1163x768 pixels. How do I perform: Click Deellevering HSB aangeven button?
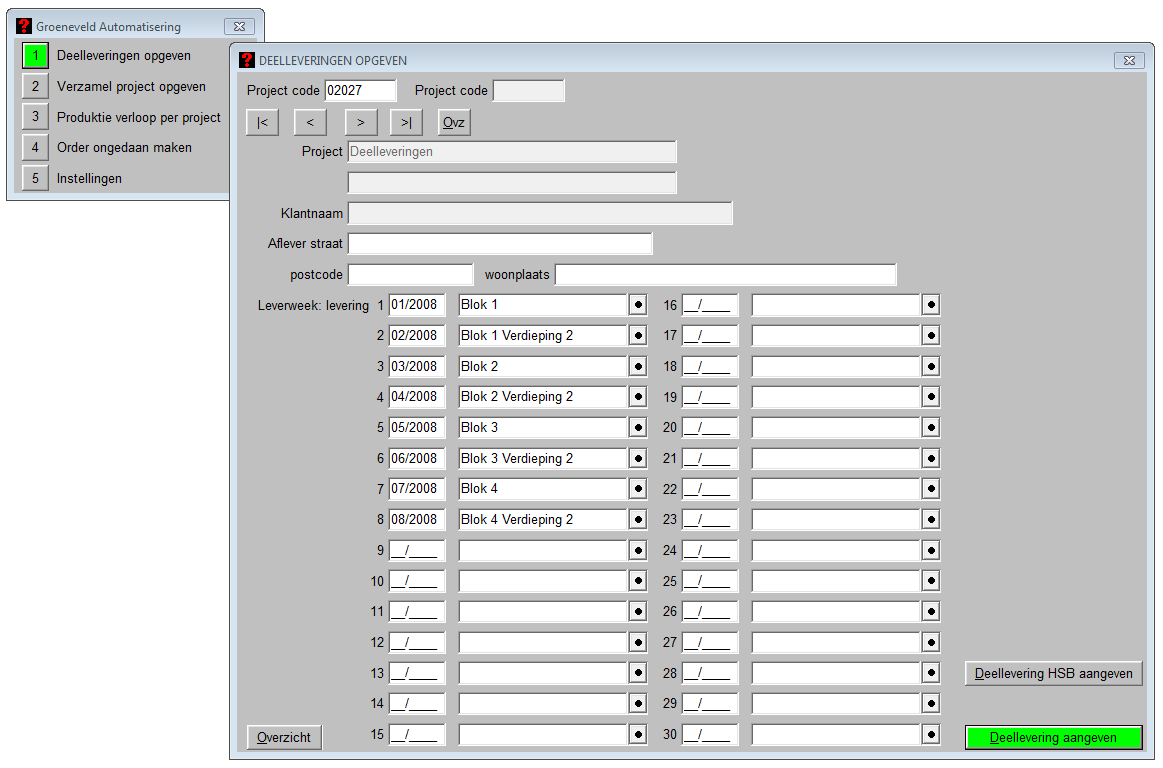point(1053,674)
